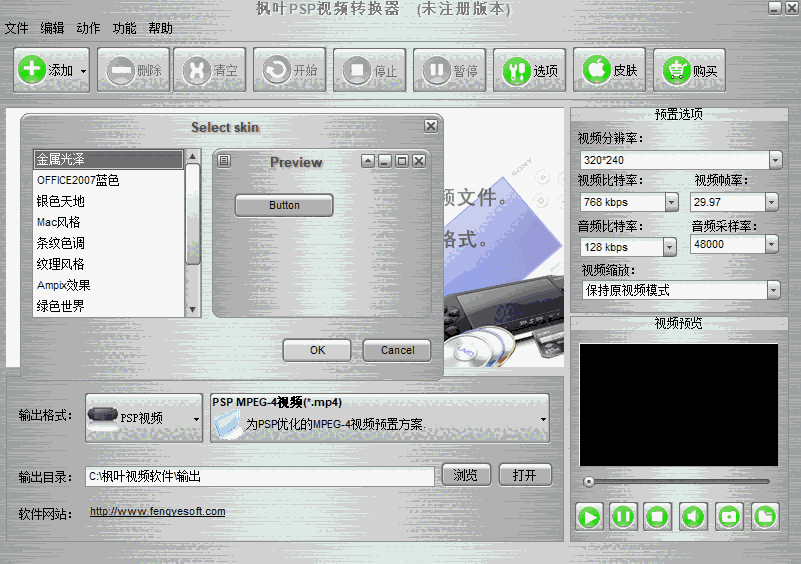Click the green folder icon in video preview
This screenshot has width=801, height=564.
765,517
